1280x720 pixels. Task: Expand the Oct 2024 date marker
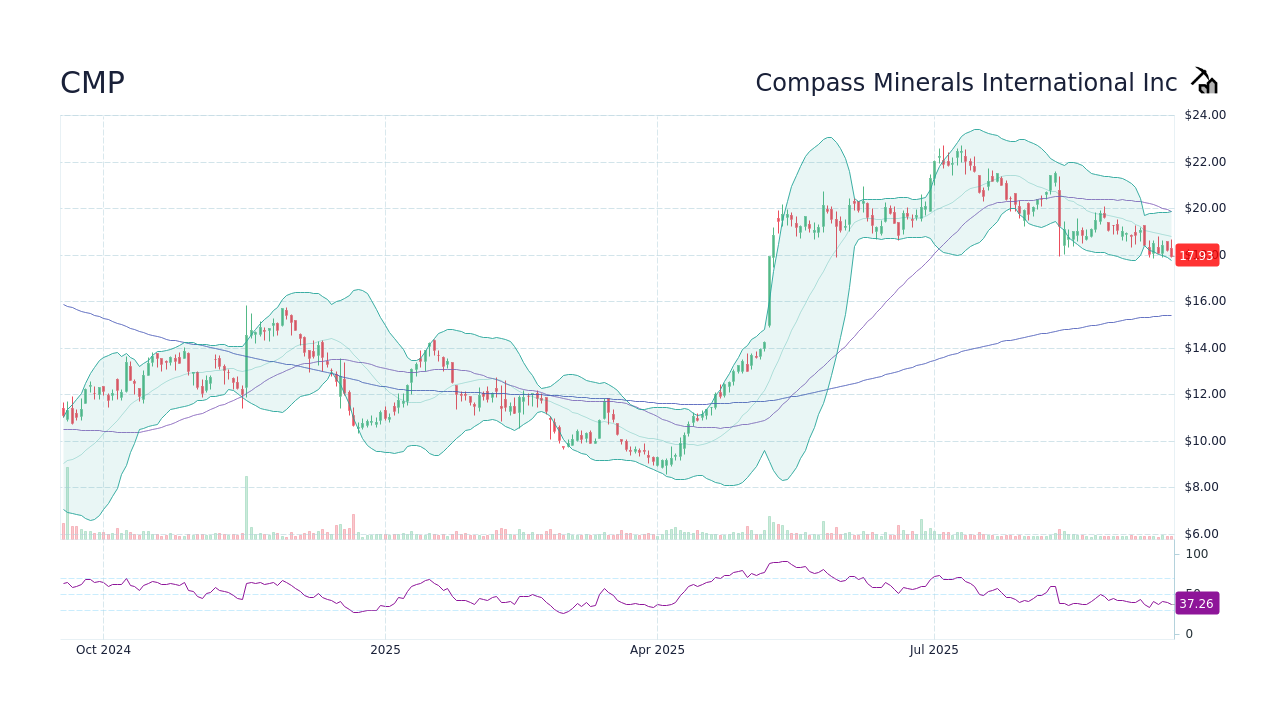(103, 649)
